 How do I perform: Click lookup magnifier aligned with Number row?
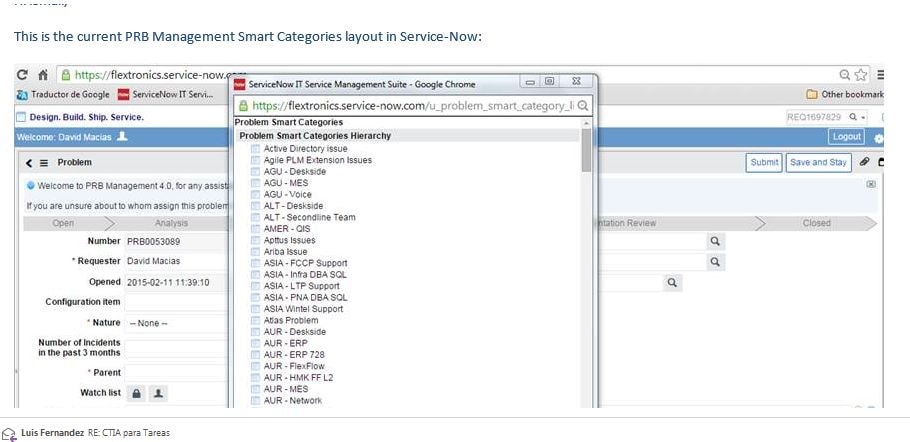pos(715,241)
